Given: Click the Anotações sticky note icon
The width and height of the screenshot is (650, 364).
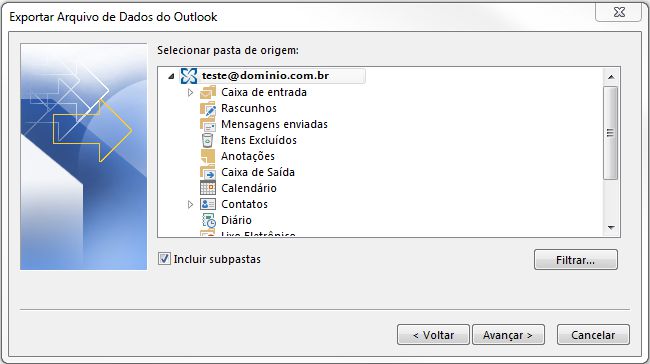Looking at the screenshot, I should click(x=208, y=156).
